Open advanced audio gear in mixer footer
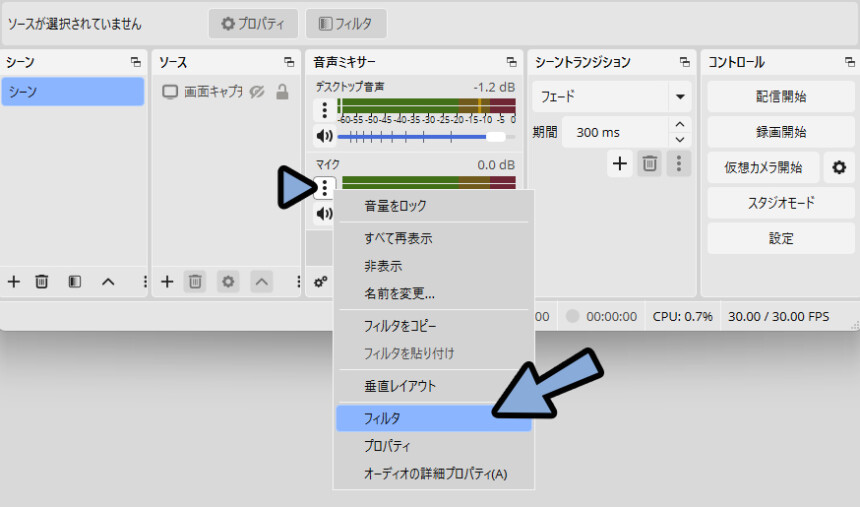The height and width of the screenshot is (507, 860). pos(320,282)
